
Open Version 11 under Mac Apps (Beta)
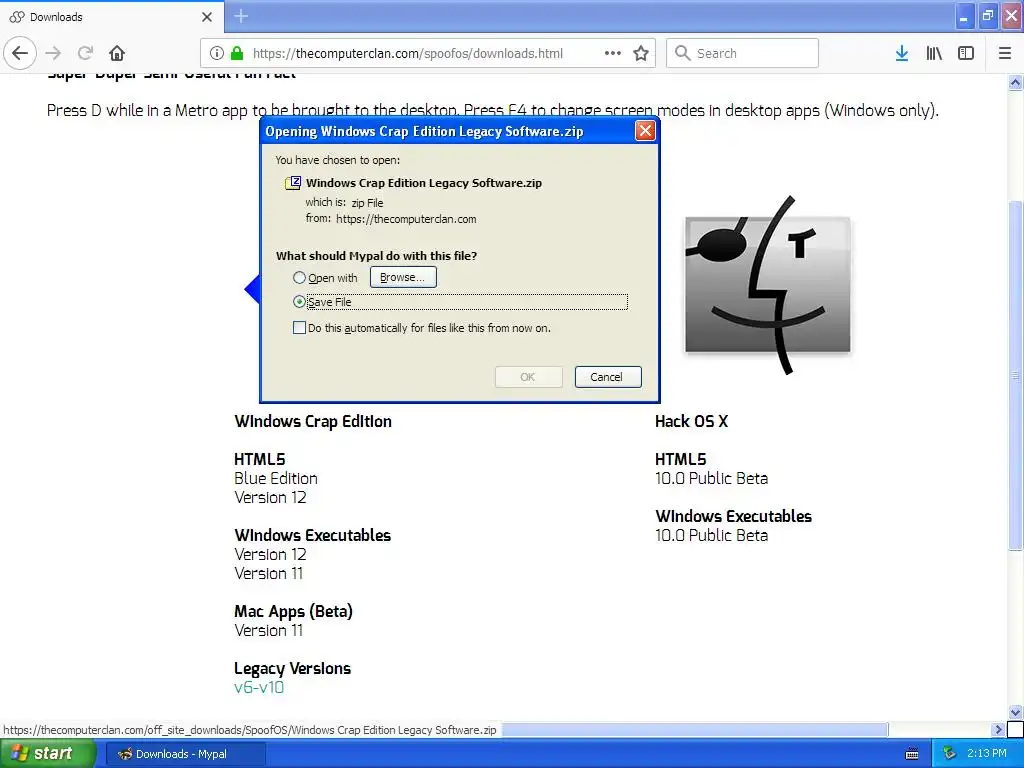pyautogui.click(x=268, y=630)
